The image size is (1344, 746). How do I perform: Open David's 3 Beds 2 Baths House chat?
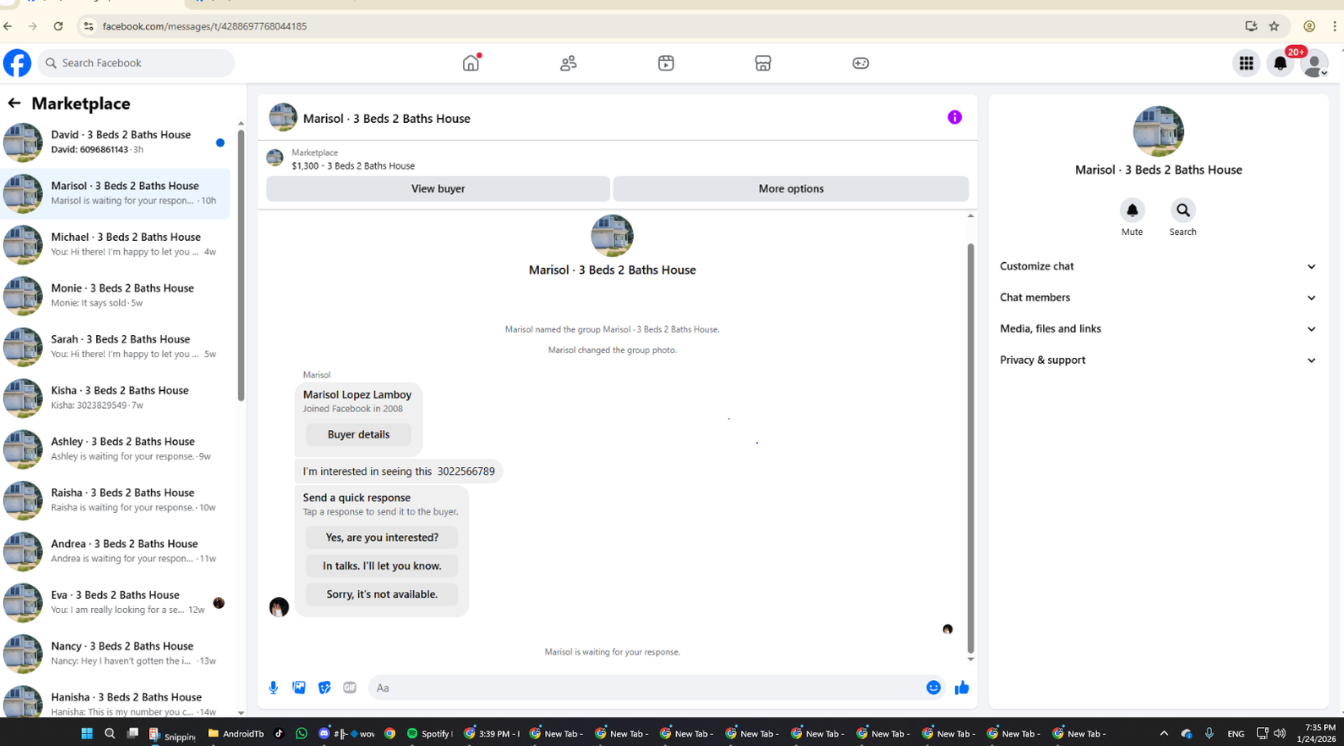click(x=116, y=142)
